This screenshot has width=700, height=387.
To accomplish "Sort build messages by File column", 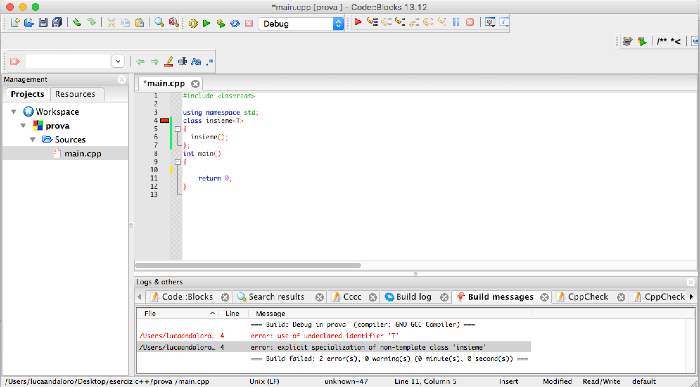I will coord(178,313).
